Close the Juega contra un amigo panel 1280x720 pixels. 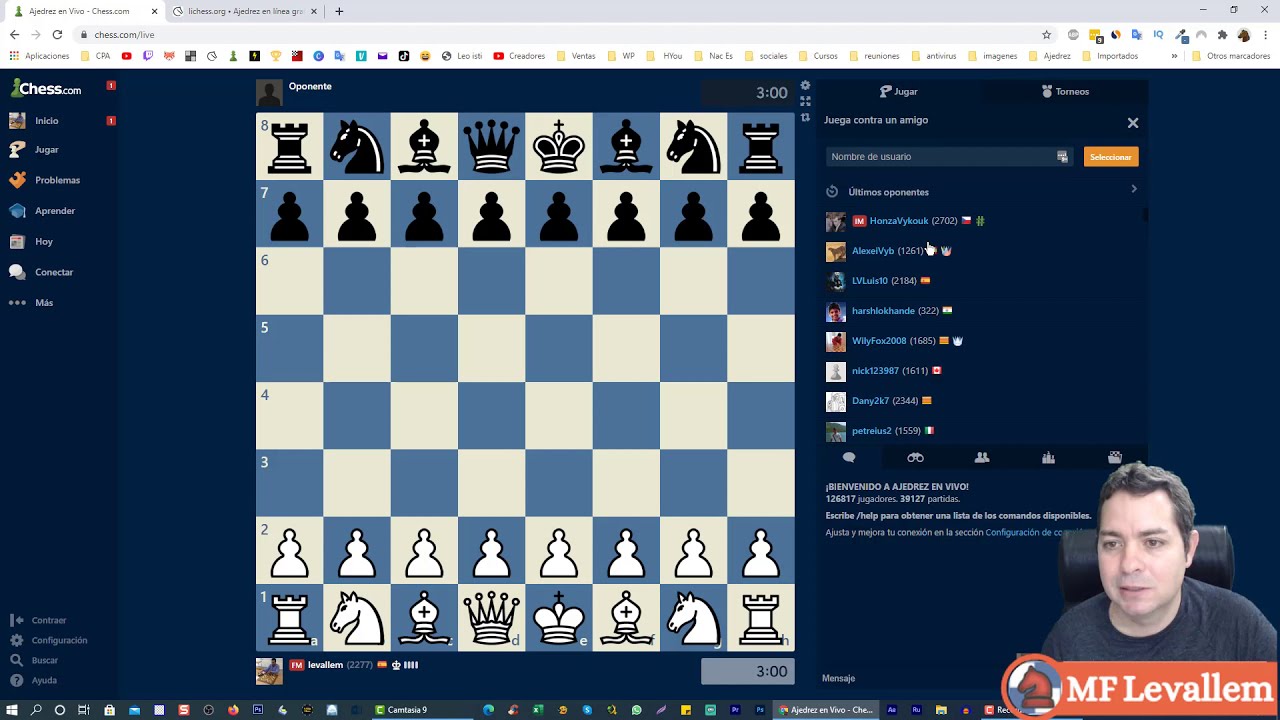(x=1133, y=123)
